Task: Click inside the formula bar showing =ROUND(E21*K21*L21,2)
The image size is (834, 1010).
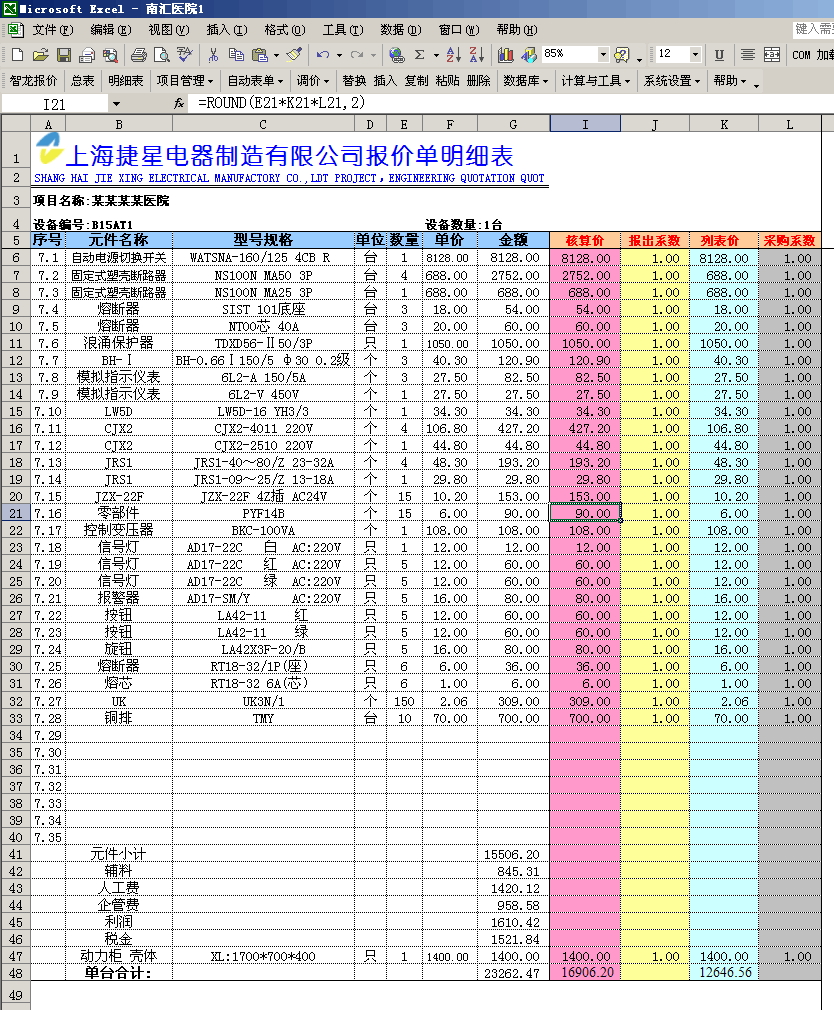Action: tap(512, 103)
